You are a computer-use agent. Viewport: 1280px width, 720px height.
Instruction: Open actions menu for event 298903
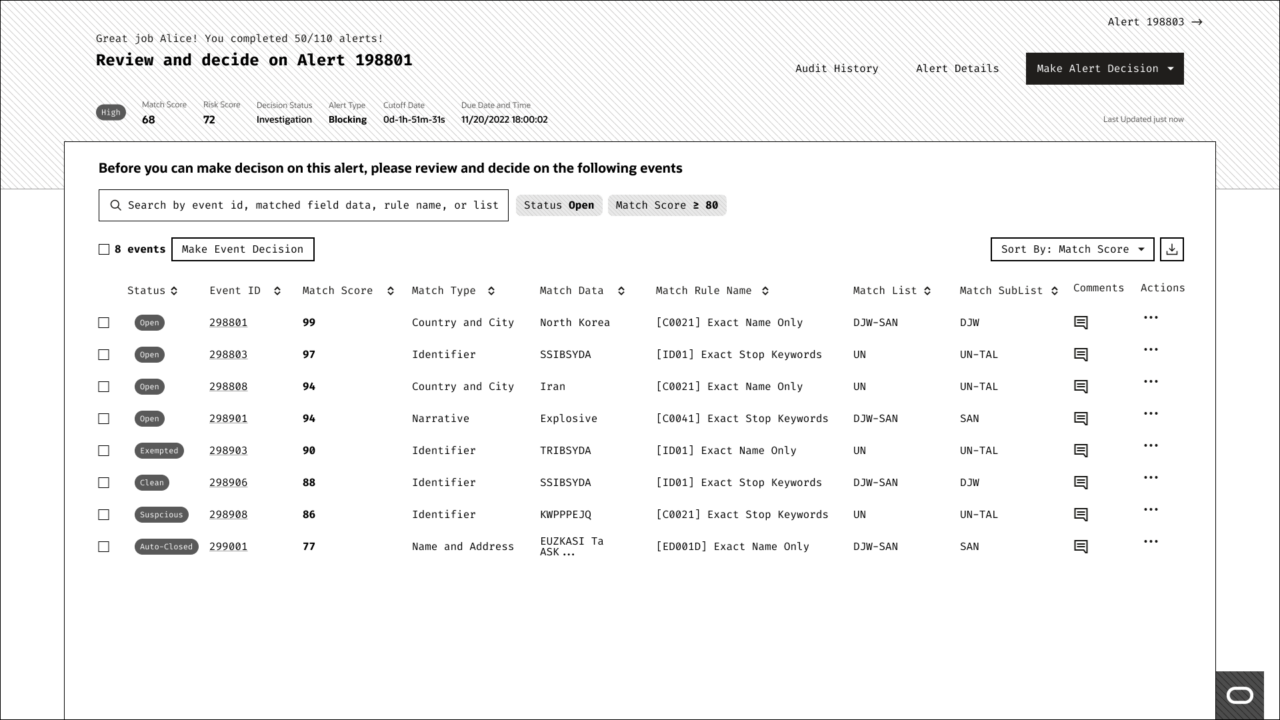1150,446
